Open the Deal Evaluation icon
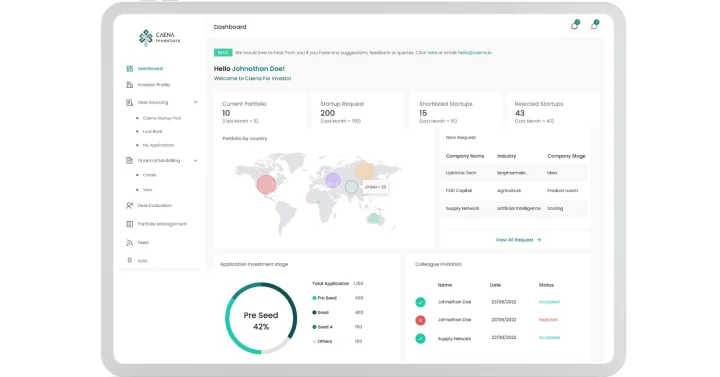Screen dimensions: 720x377 129,205
